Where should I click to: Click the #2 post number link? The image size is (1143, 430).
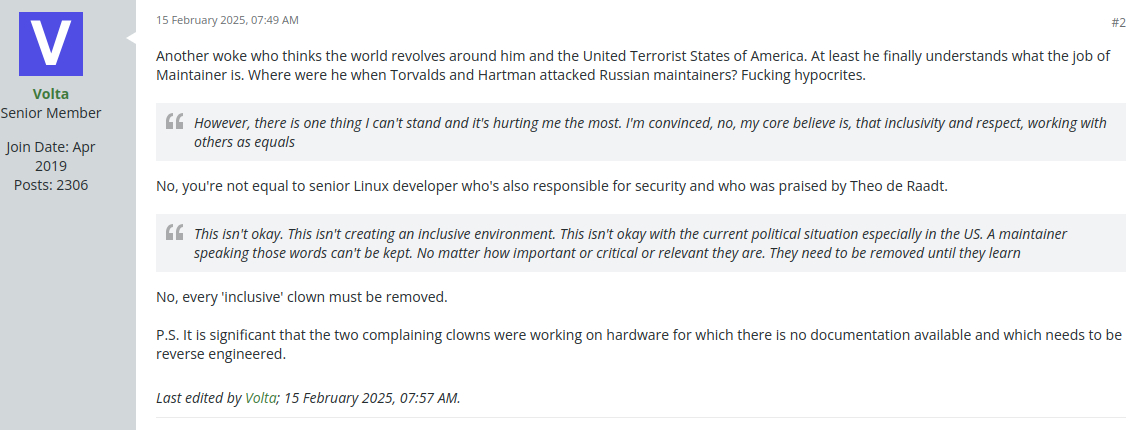[1118, 22]
